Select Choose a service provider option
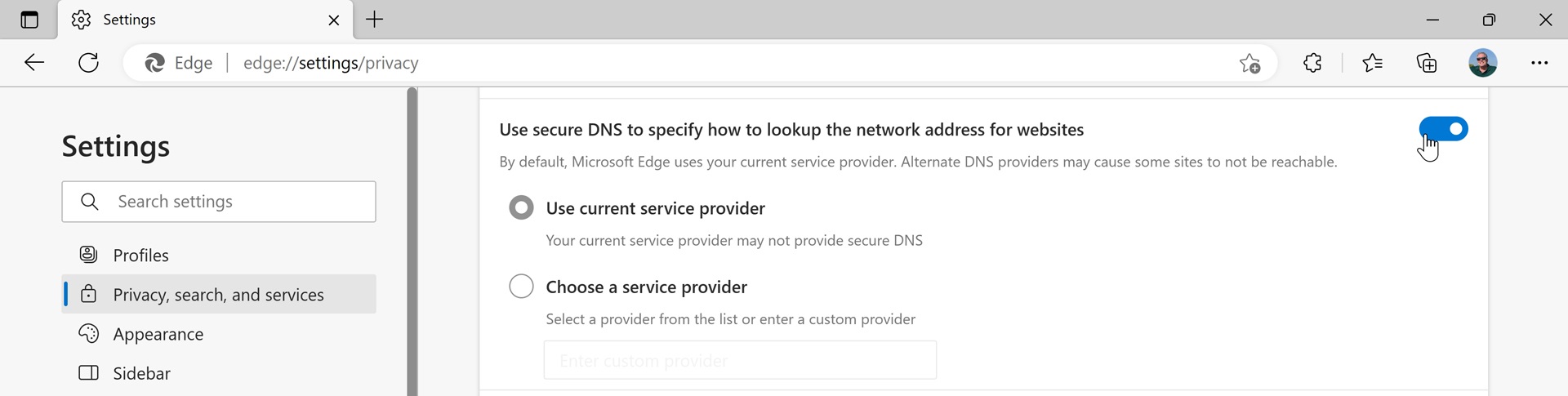 (521, 286)
